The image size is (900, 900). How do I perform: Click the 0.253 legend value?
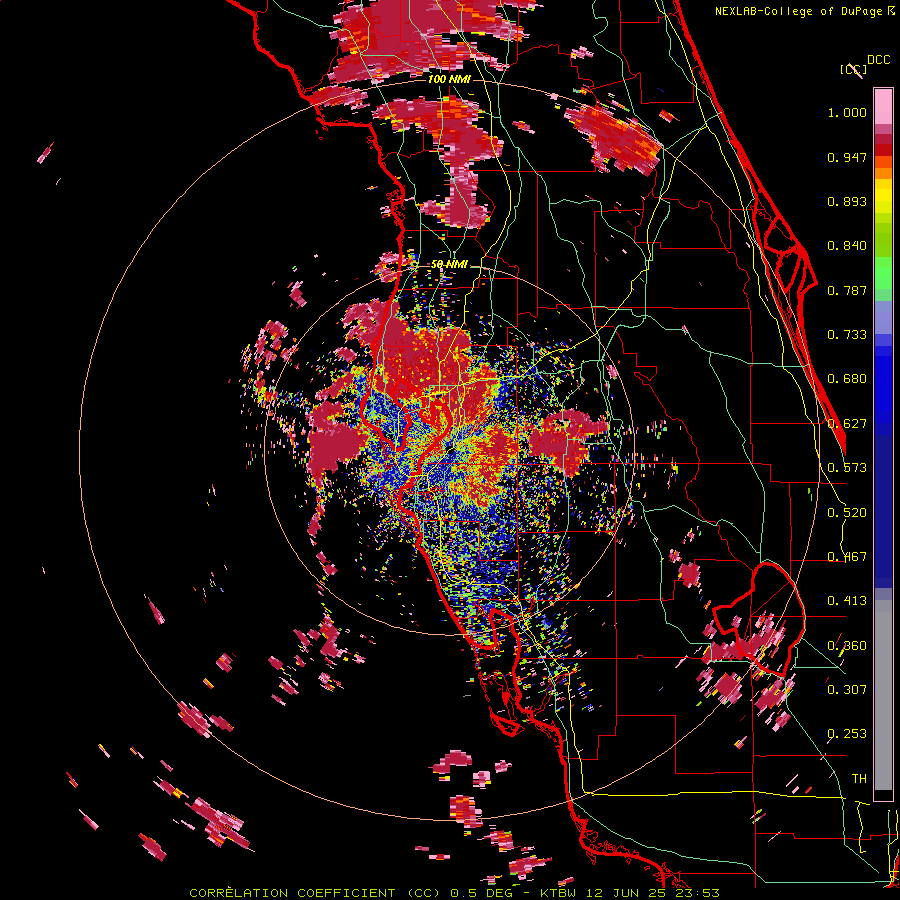pyautogui.click(x=847, y=734)
